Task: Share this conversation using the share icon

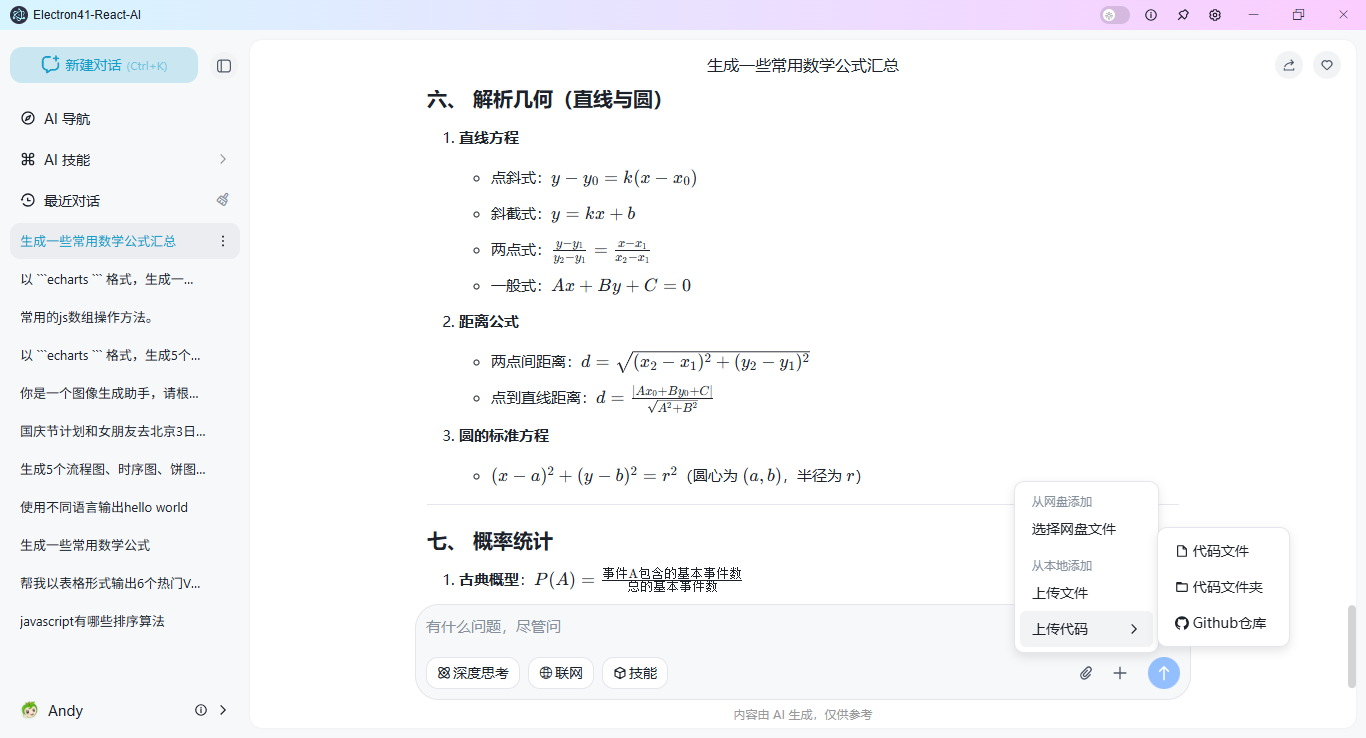Action: tap(1289, 65)
